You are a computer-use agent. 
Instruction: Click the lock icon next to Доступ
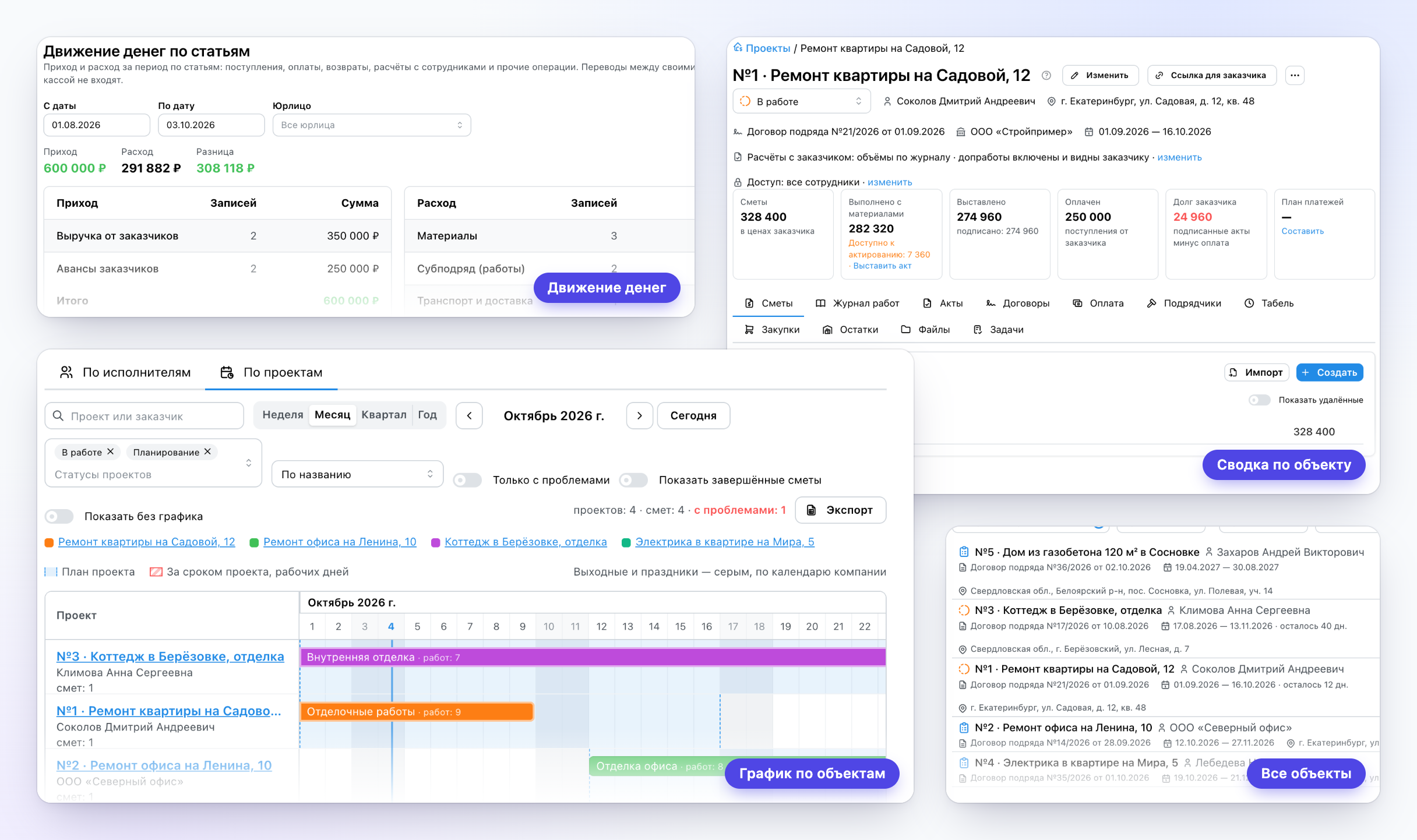click(x=738, y=182)
